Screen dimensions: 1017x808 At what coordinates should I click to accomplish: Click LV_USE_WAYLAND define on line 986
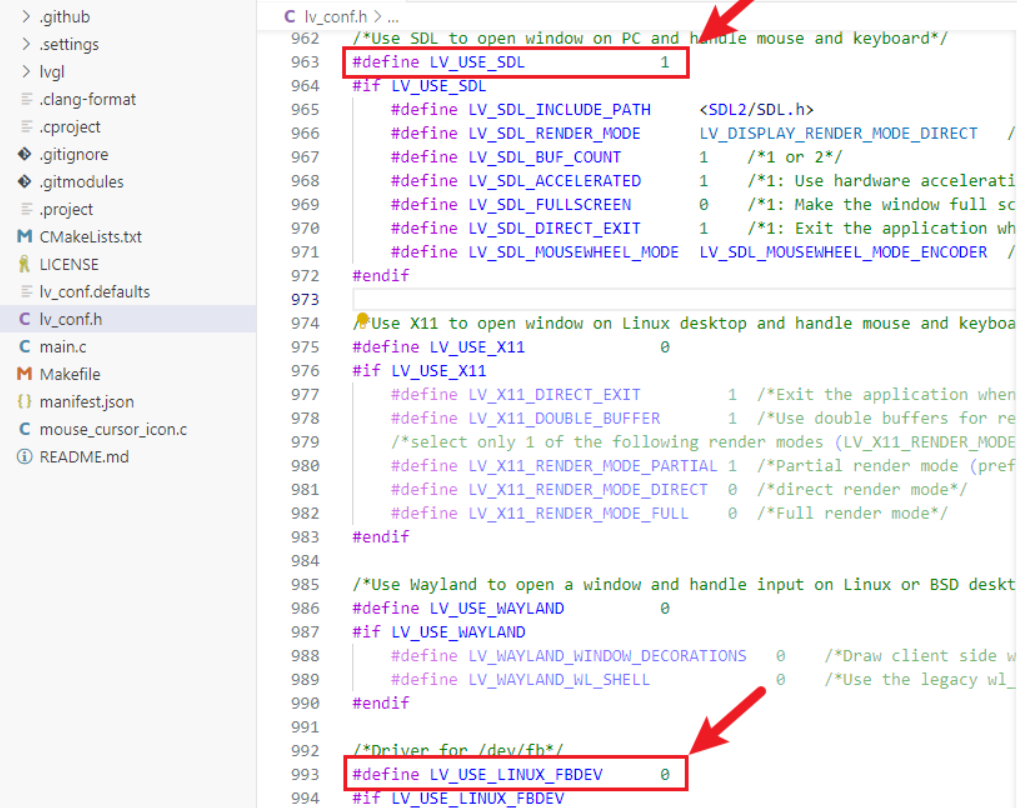click(497, 608)
